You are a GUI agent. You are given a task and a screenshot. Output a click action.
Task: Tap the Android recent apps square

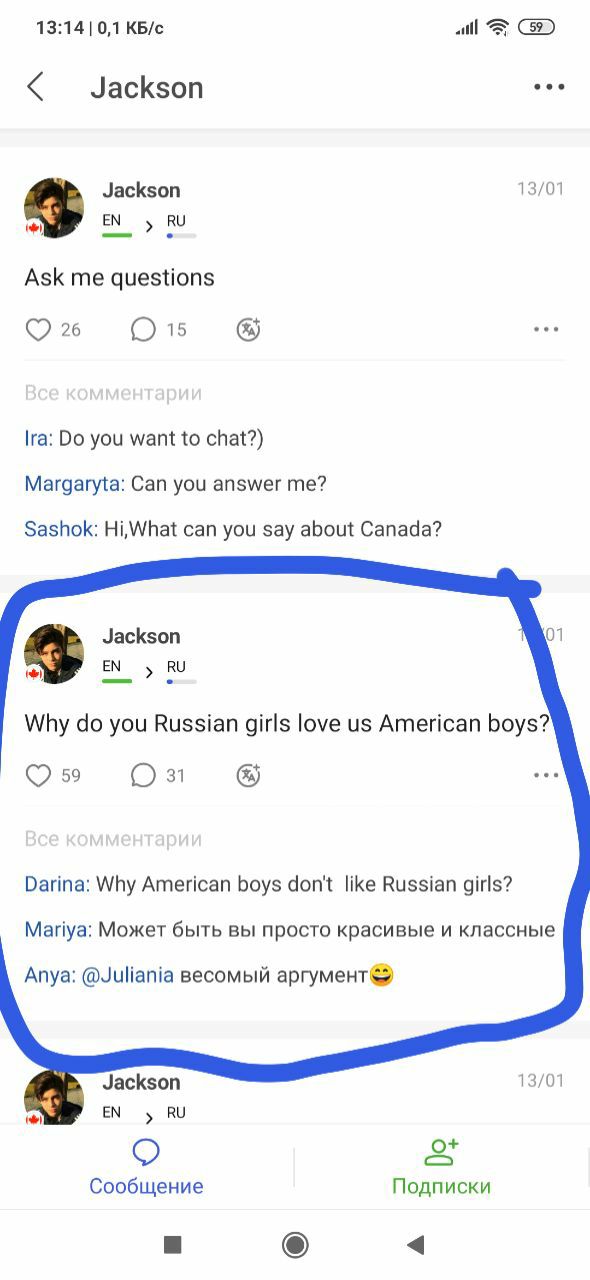click(172, 1244)
